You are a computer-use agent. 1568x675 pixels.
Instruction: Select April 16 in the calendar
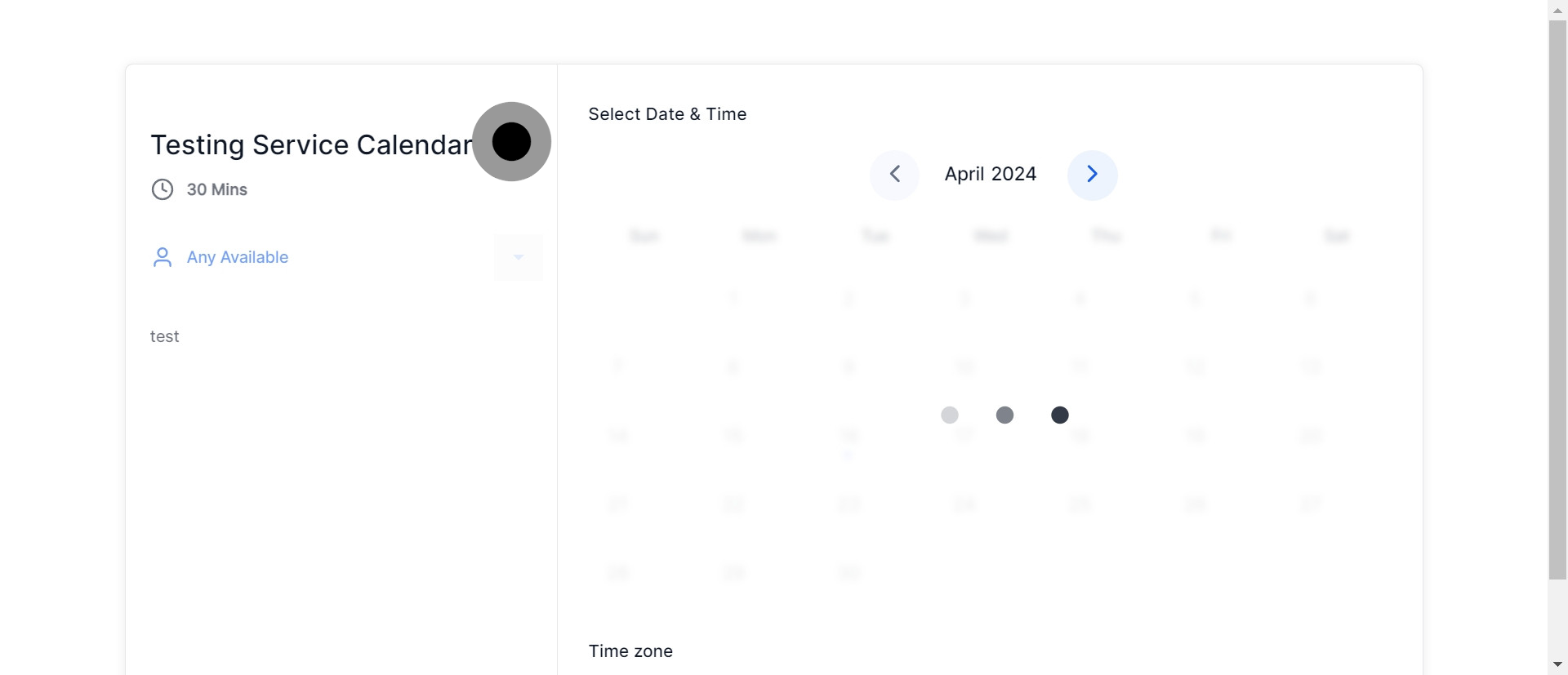[x=849, y=435]
